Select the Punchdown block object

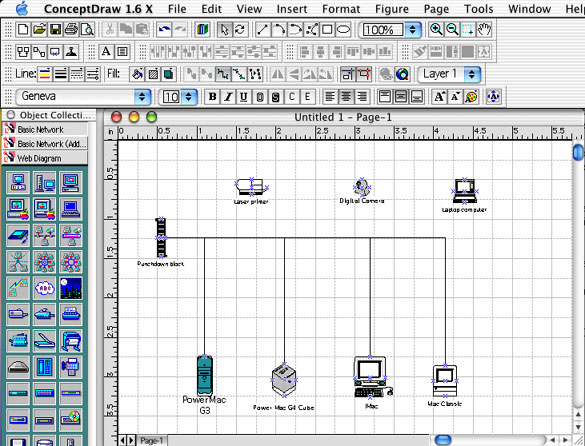[x=161, y=237]
